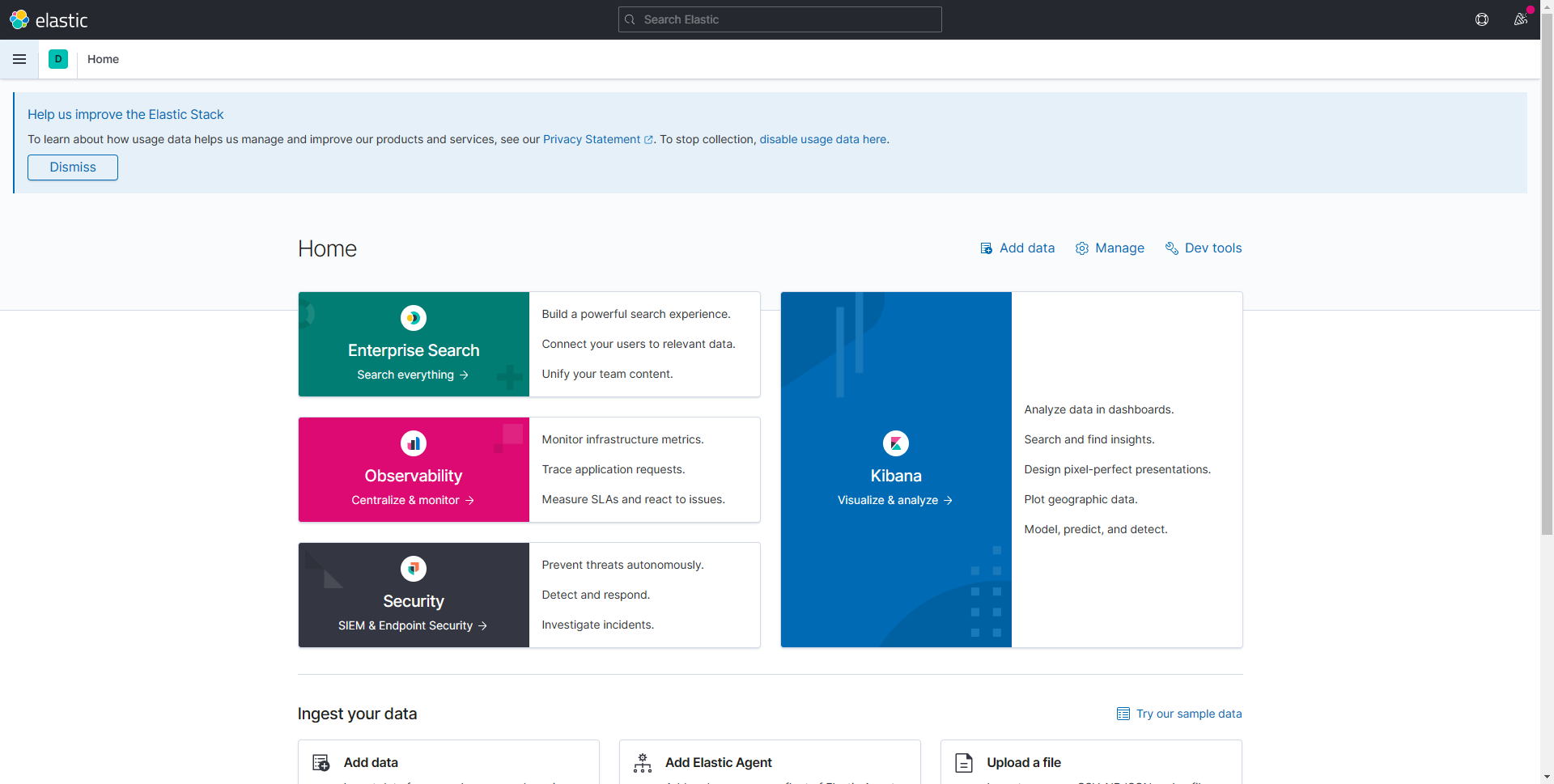
Task: Open the hamburger navigation menu
Action: (x=19, y=59)
